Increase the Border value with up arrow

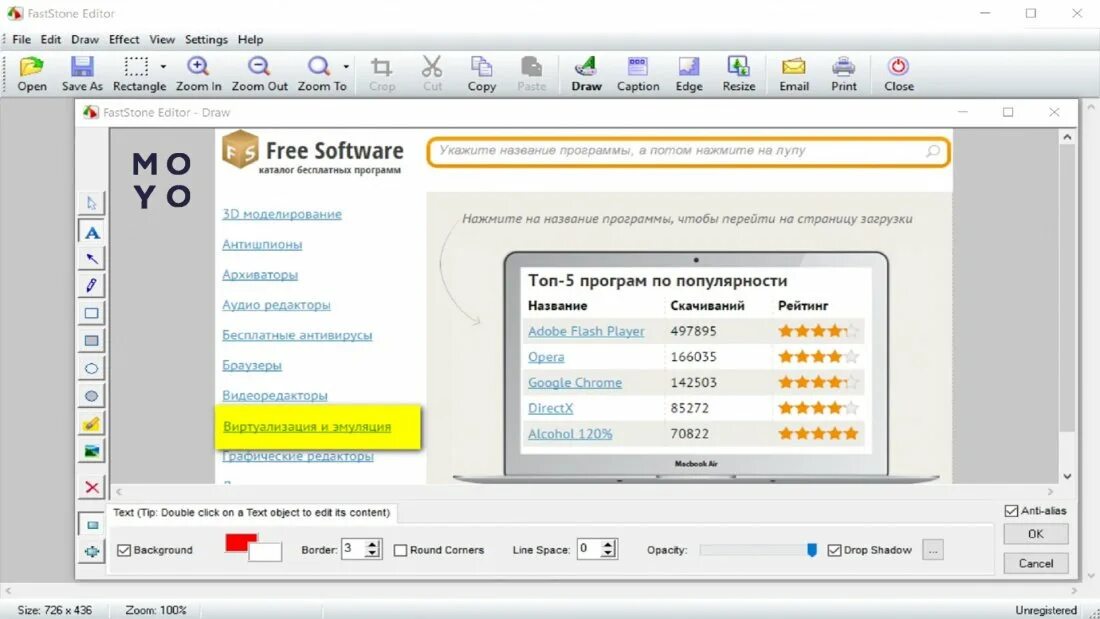[x=373, y=545]
